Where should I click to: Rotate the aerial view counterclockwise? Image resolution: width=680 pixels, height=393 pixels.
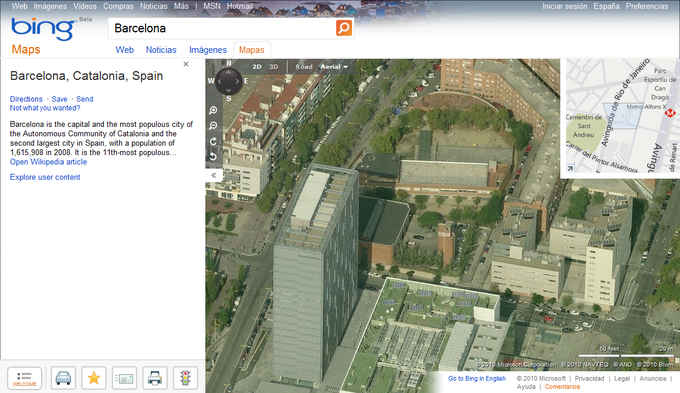click(213, 157)
